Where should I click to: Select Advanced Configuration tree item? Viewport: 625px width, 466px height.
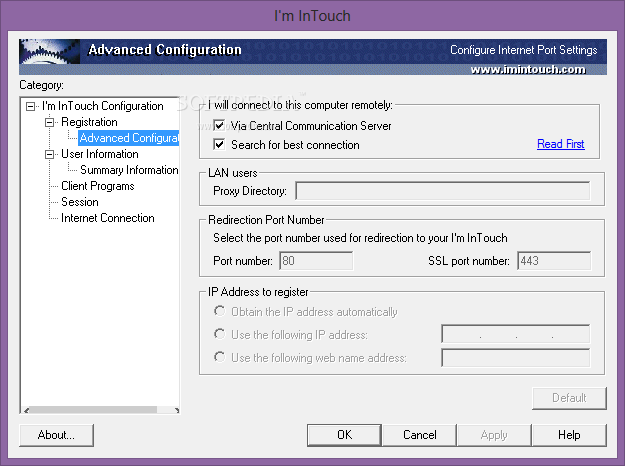(129, 138)
